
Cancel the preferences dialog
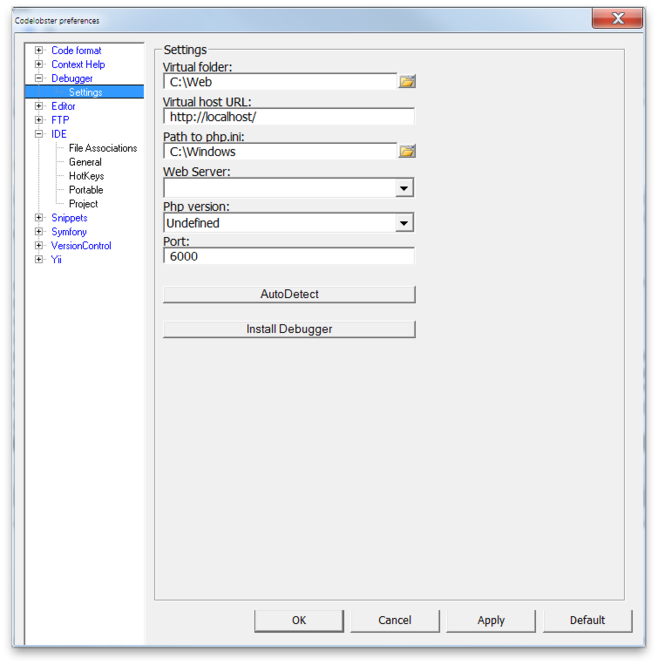click(395, 620)
